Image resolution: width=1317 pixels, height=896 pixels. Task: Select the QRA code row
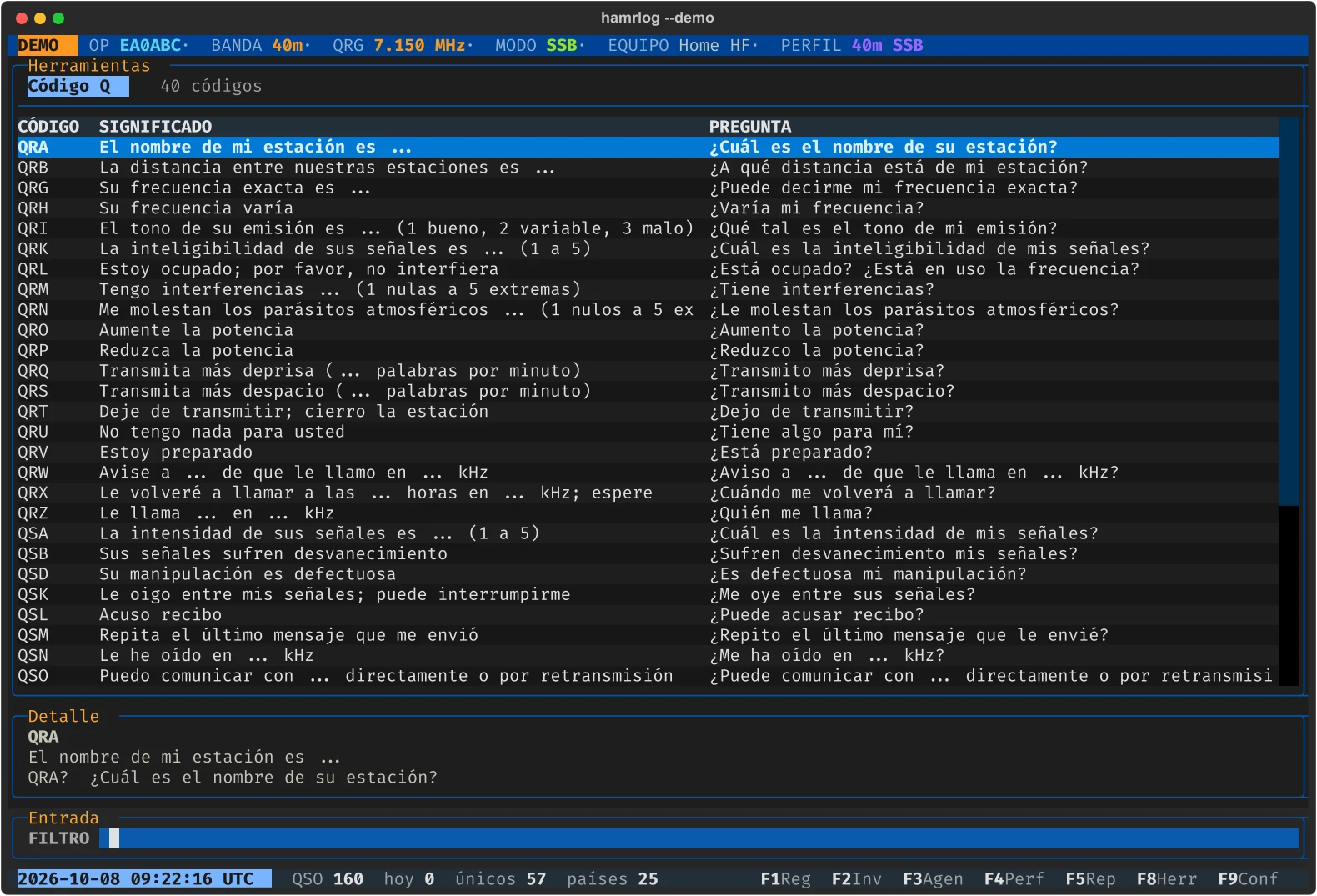[648, 148]
